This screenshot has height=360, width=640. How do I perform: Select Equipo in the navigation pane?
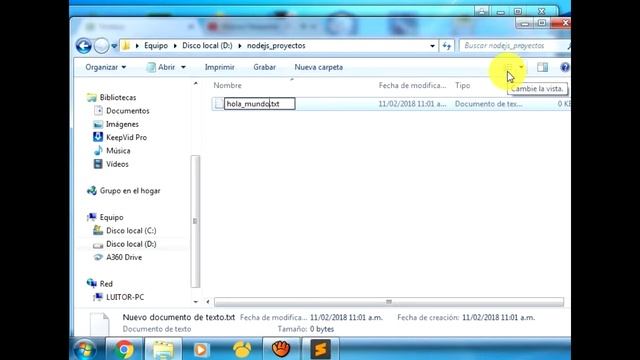coord(111,217)
